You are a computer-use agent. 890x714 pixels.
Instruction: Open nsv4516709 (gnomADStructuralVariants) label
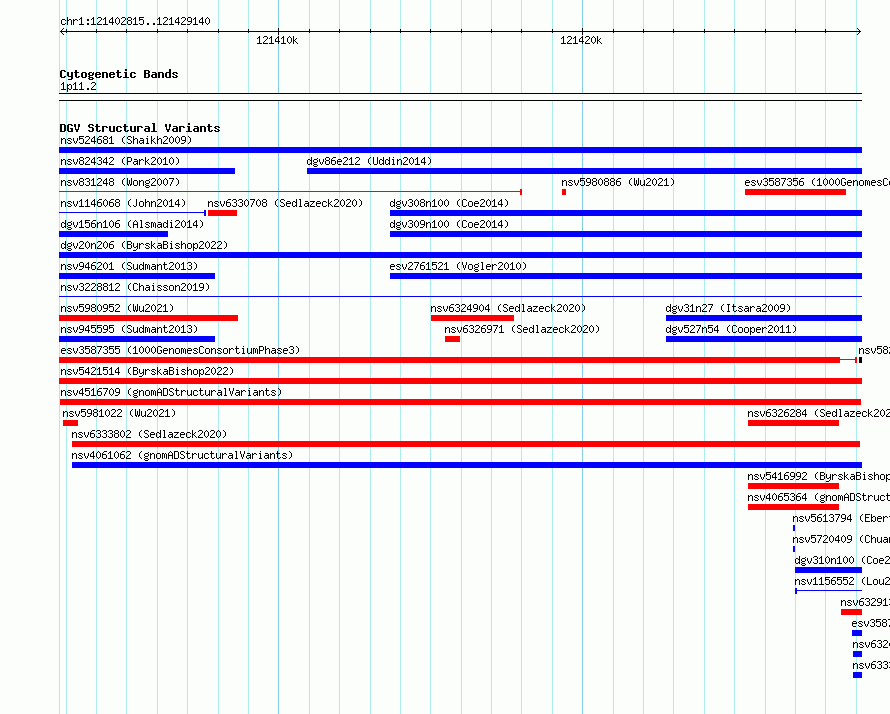pos(171,392)
